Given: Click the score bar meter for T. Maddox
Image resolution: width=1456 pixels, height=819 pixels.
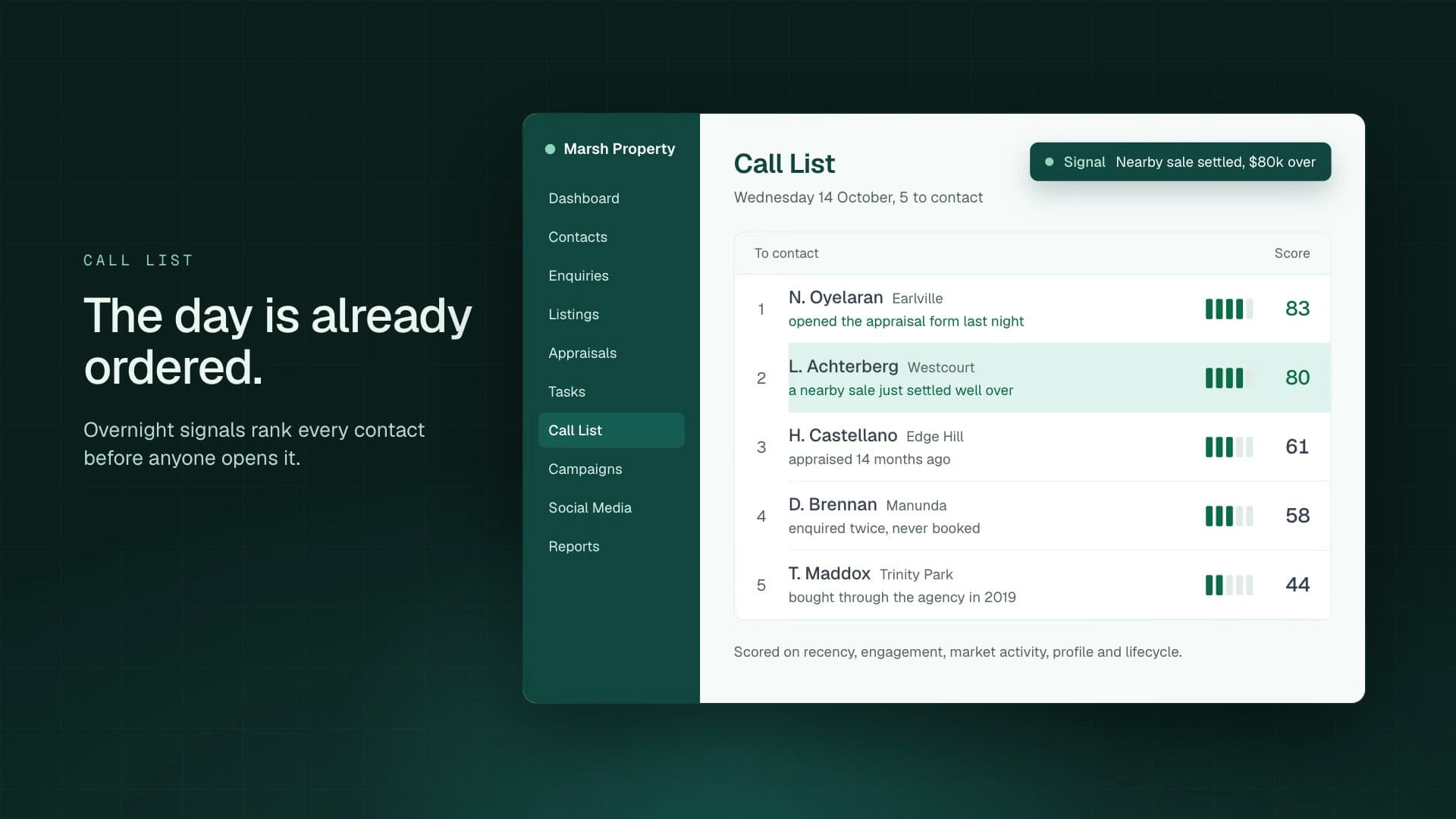Looking at the screenshot, I should click(1229, 585).
